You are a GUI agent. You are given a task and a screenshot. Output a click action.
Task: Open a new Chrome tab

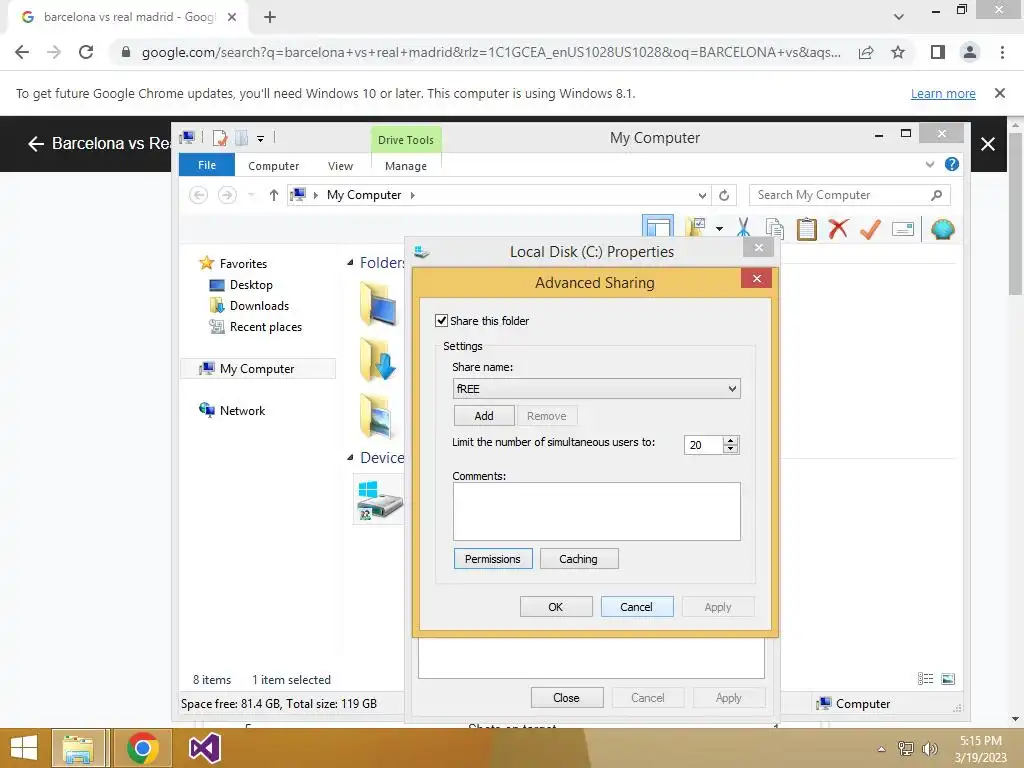(270, 17)
